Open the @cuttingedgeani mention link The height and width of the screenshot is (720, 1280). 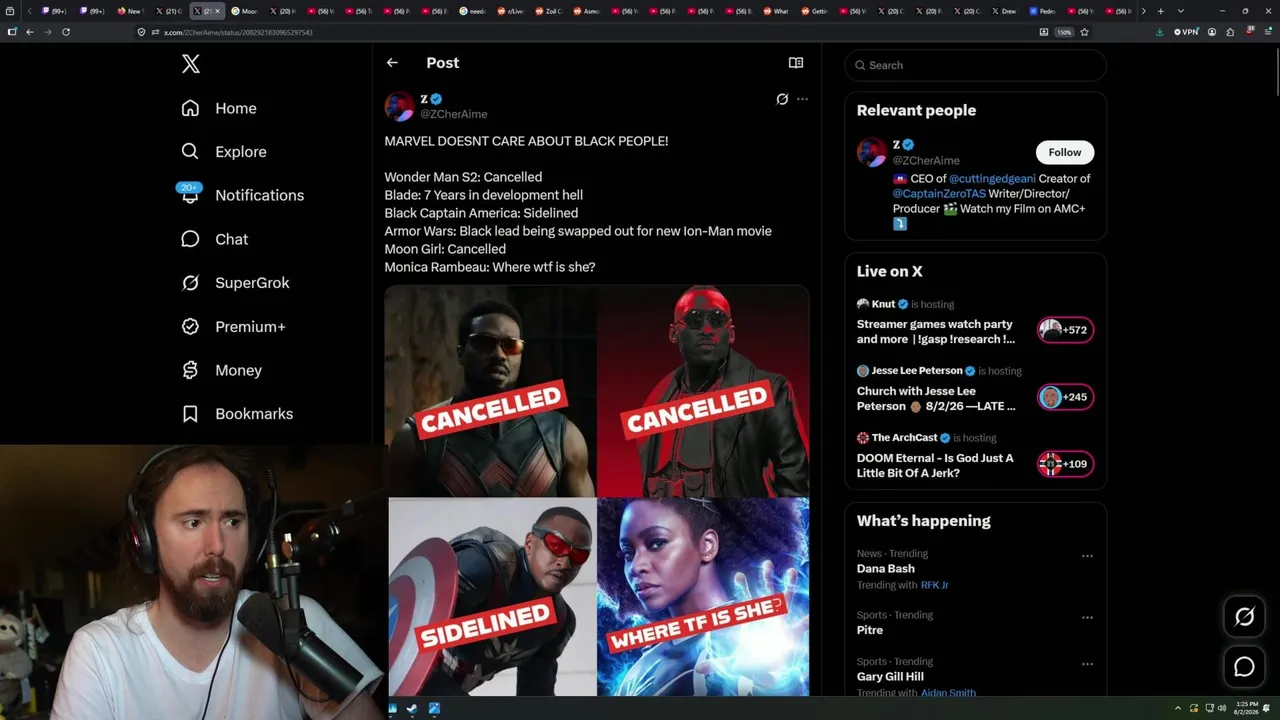point(992,179)
